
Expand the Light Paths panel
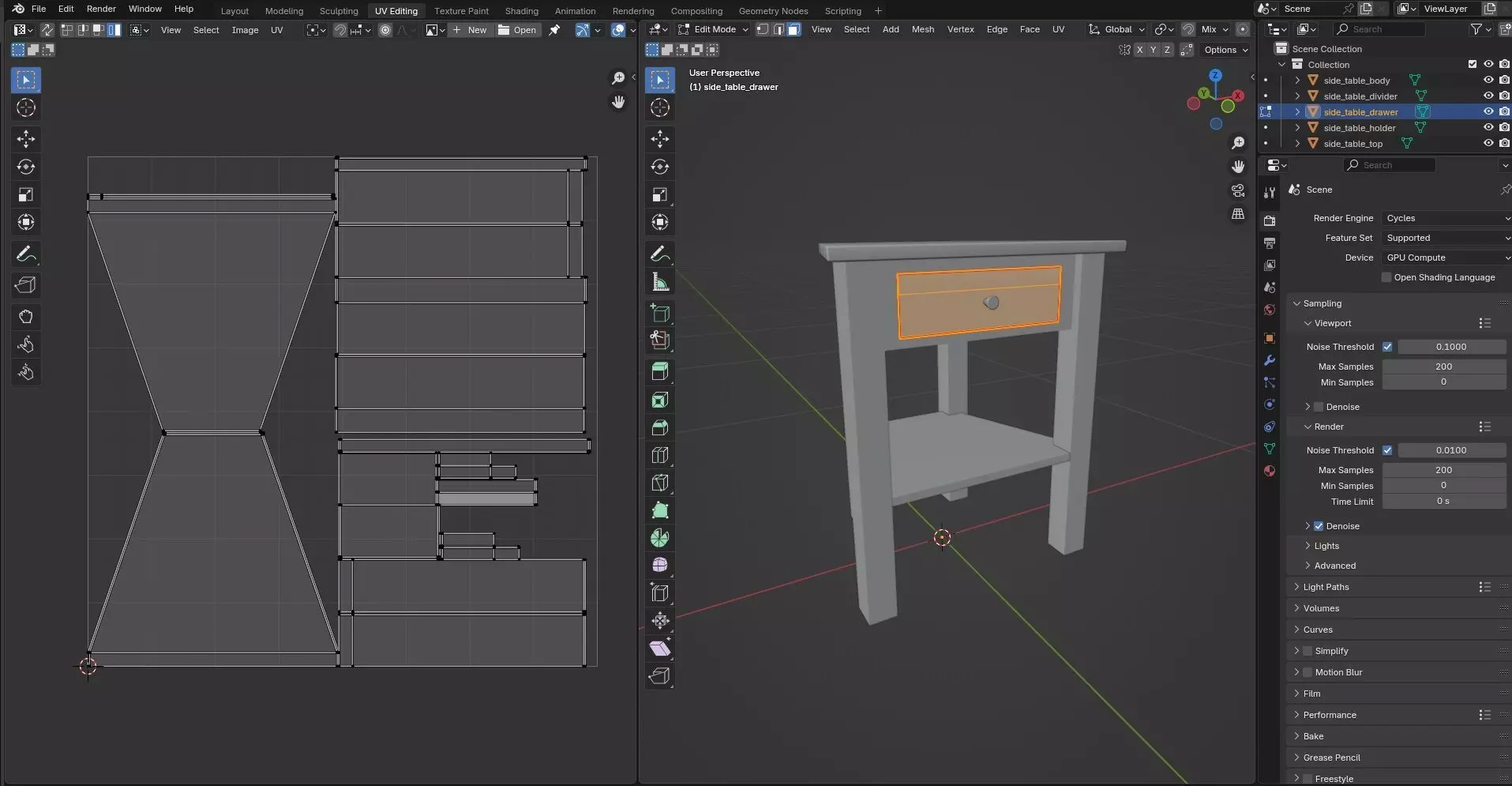pos(1326,587)
